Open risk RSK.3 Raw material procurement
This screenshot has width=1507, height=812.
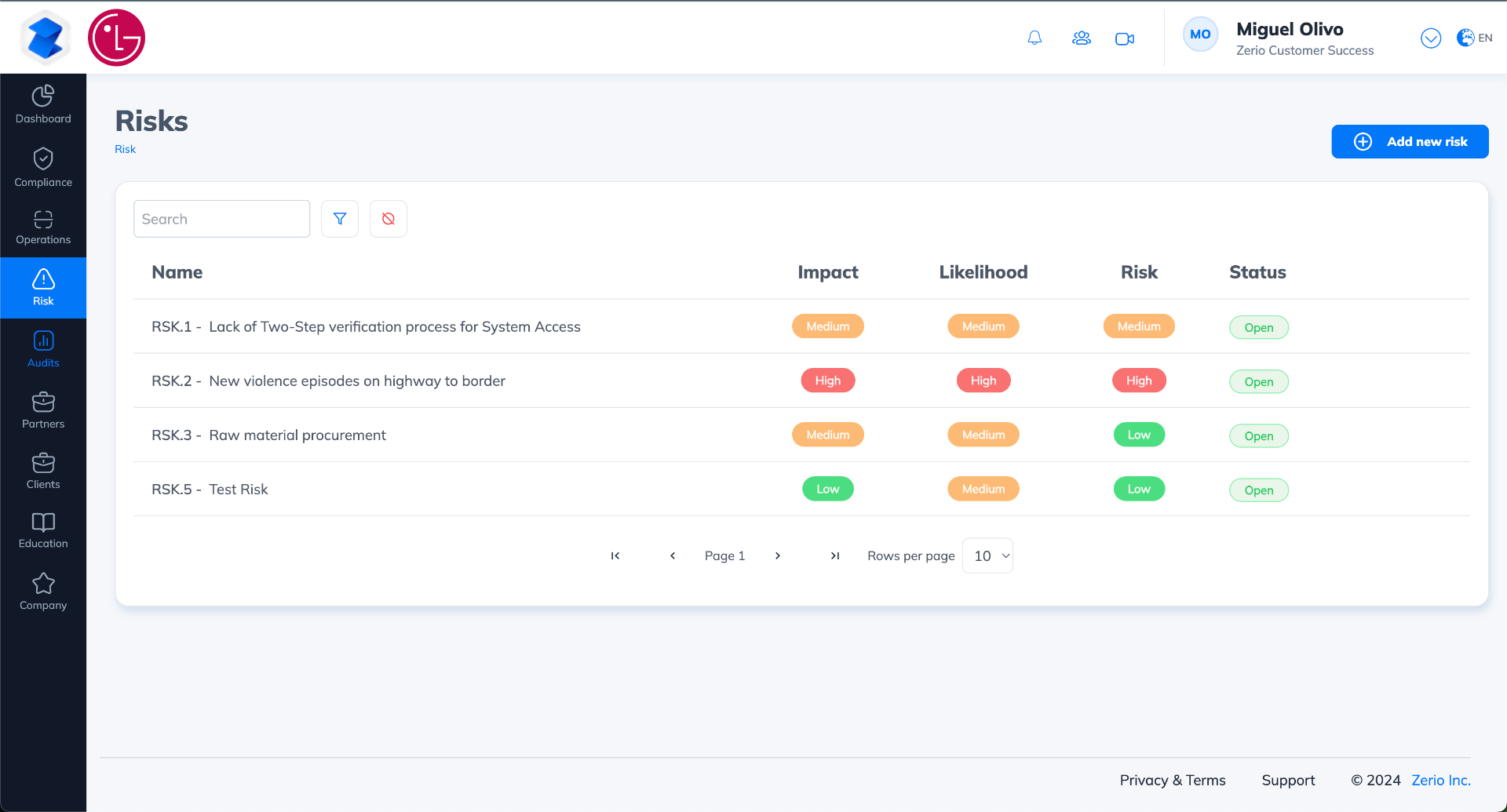click(x=801, y=435)
